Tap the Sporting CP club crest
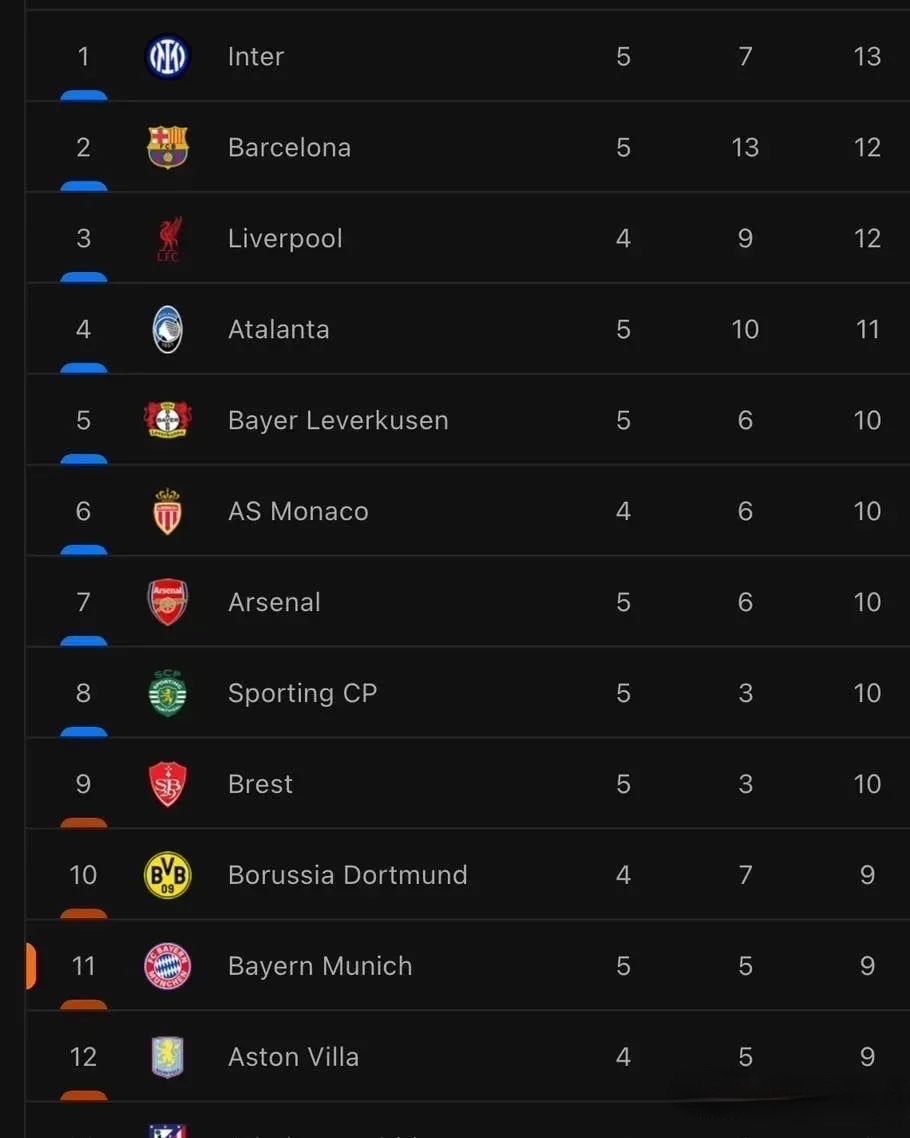This screenshot has width=910, height=1138. (x=167, y=693)
